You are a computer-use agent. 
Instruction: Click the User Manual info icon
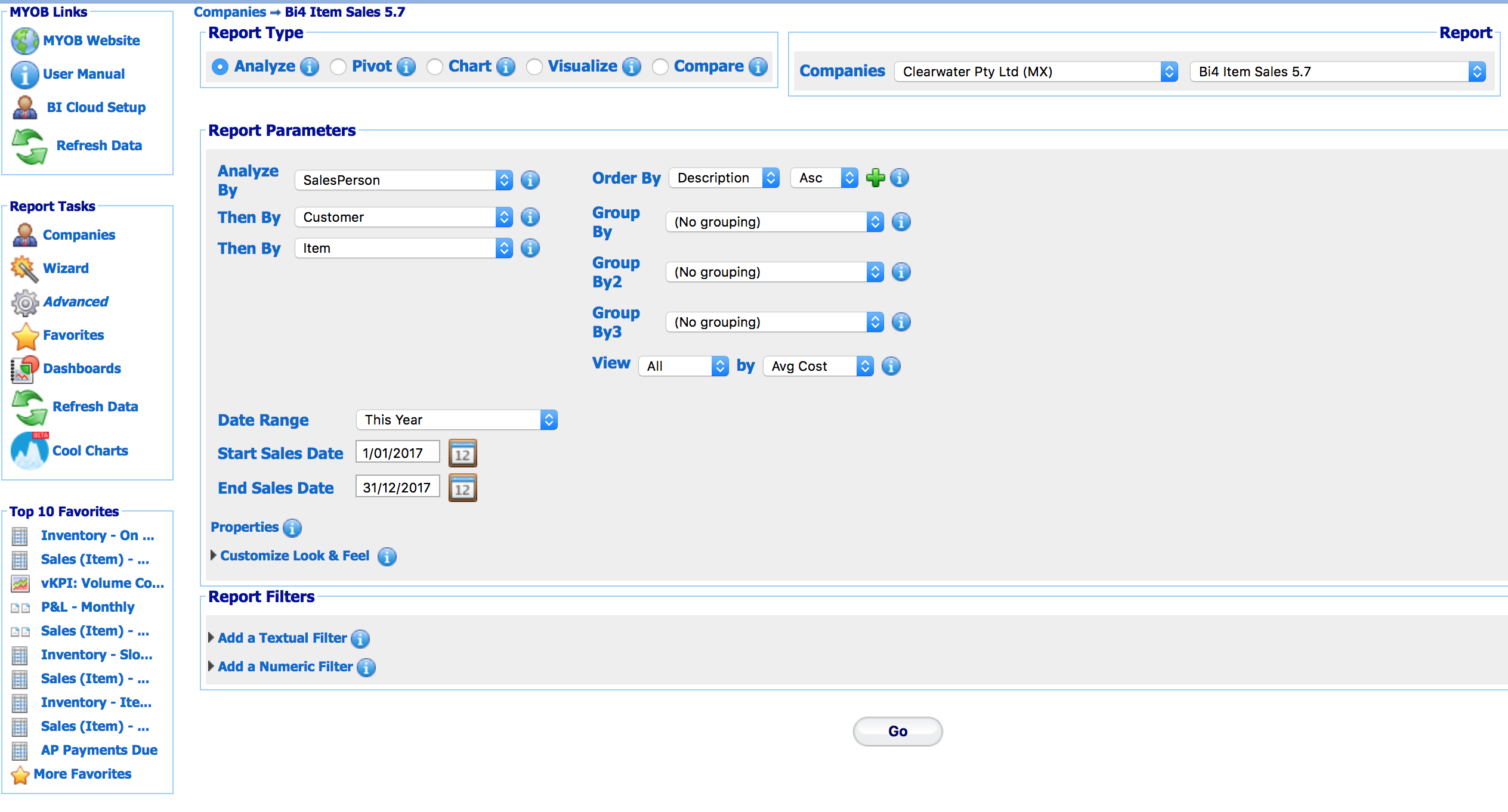coord(25,74)
